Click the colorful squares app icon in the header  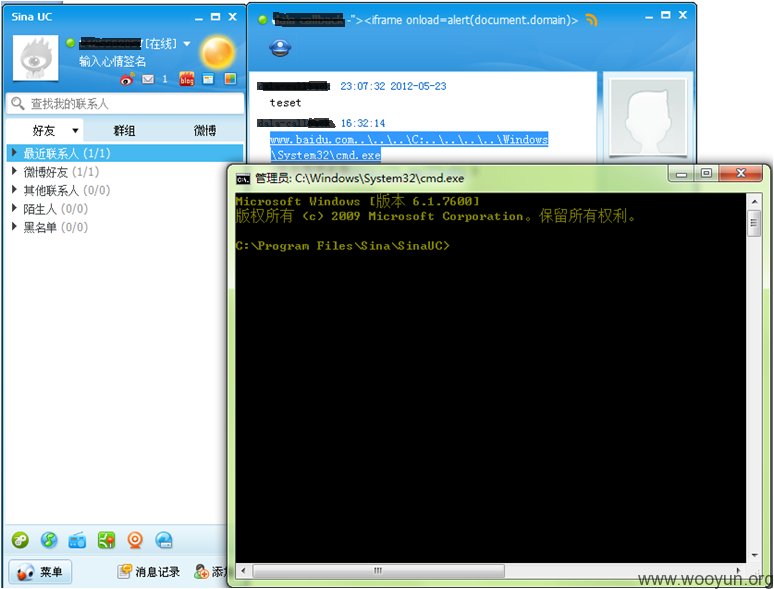point(230,79)
